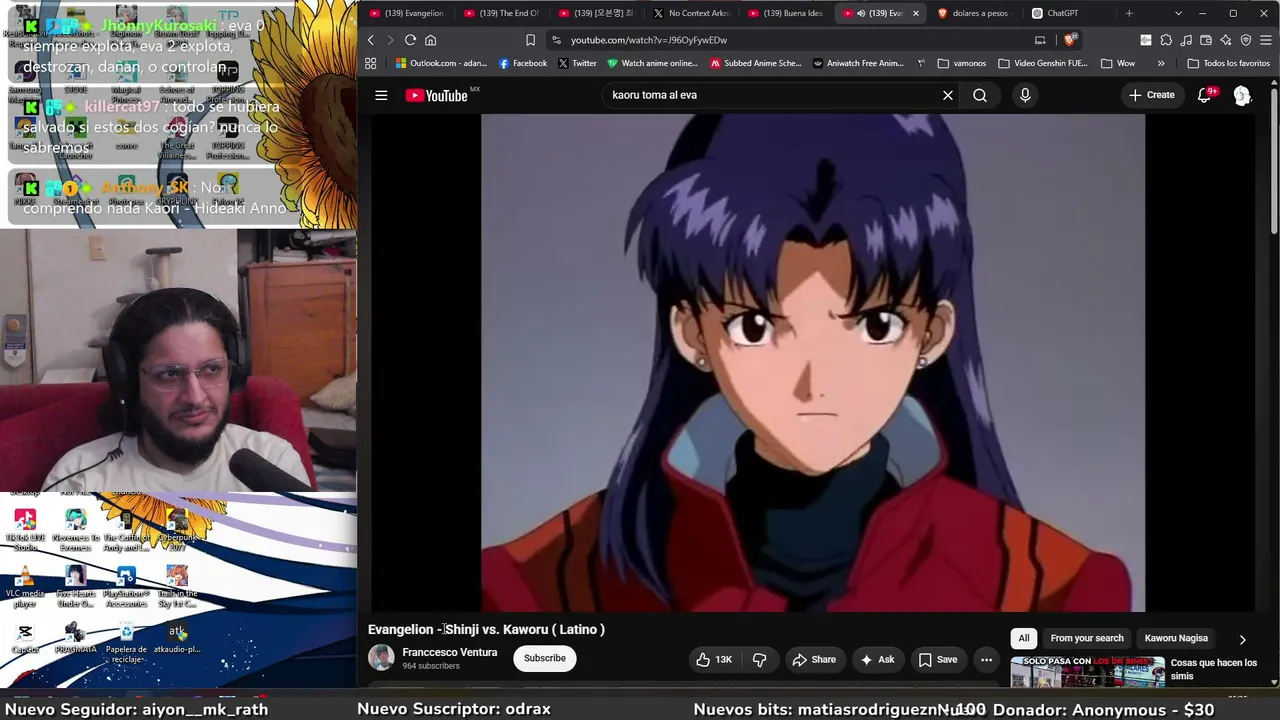The image size is (1280, 720).
Task: Focus the browser address bar URL
Action: click(649, 40)
